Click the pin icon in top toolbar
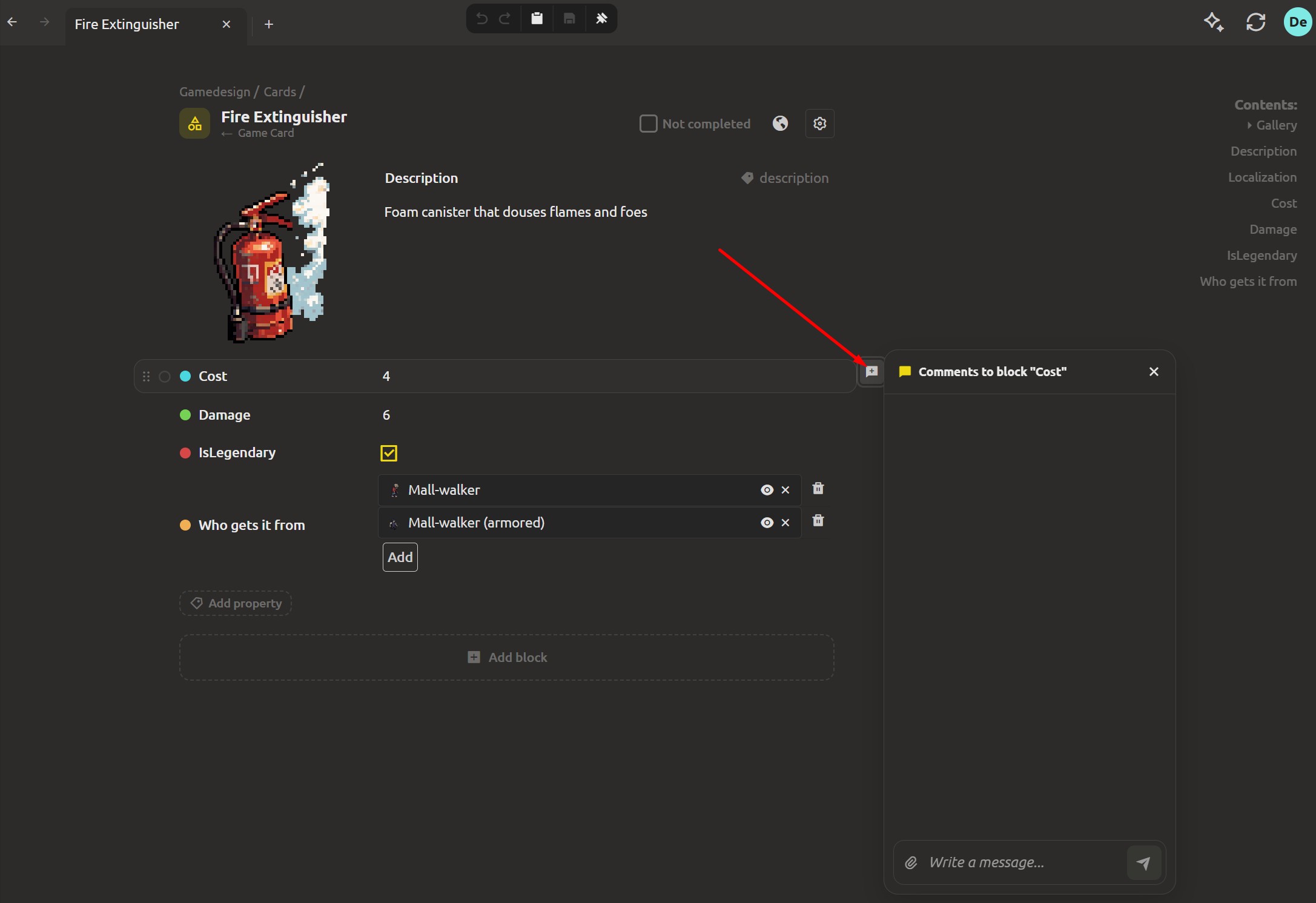Viewport: 1316px width, 903px height. tap(601, 19)
